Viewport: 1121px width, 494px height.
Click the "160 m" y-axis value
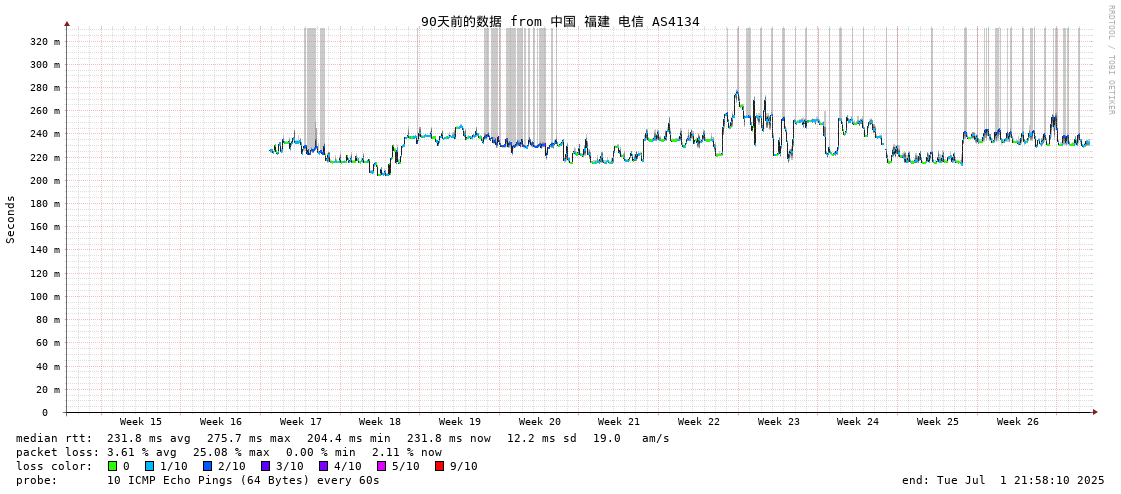[45, 227]
